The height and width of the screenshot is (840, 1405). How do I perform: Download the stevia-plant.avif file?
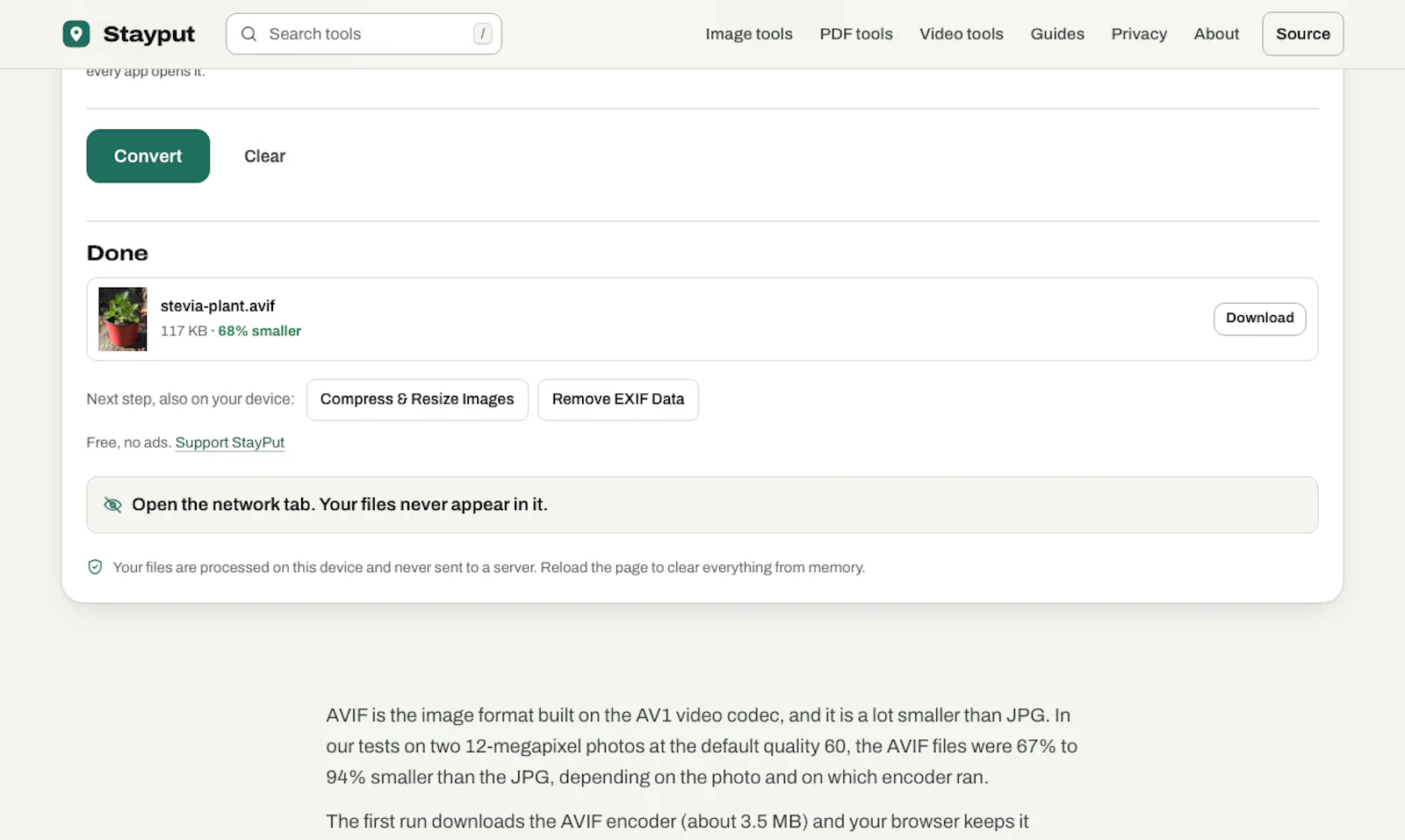[x=1259, y=319]
